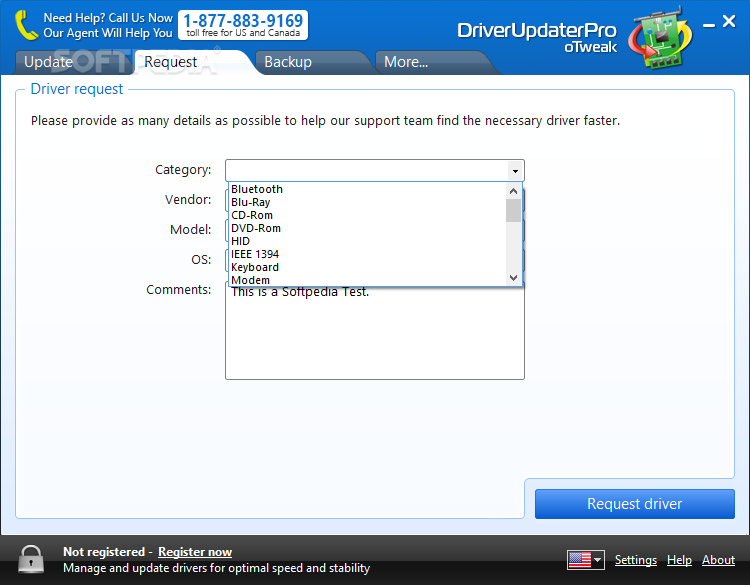Minimize the DriverUpdaterPro window
This screenshot has width=750, height=585.
709,25
